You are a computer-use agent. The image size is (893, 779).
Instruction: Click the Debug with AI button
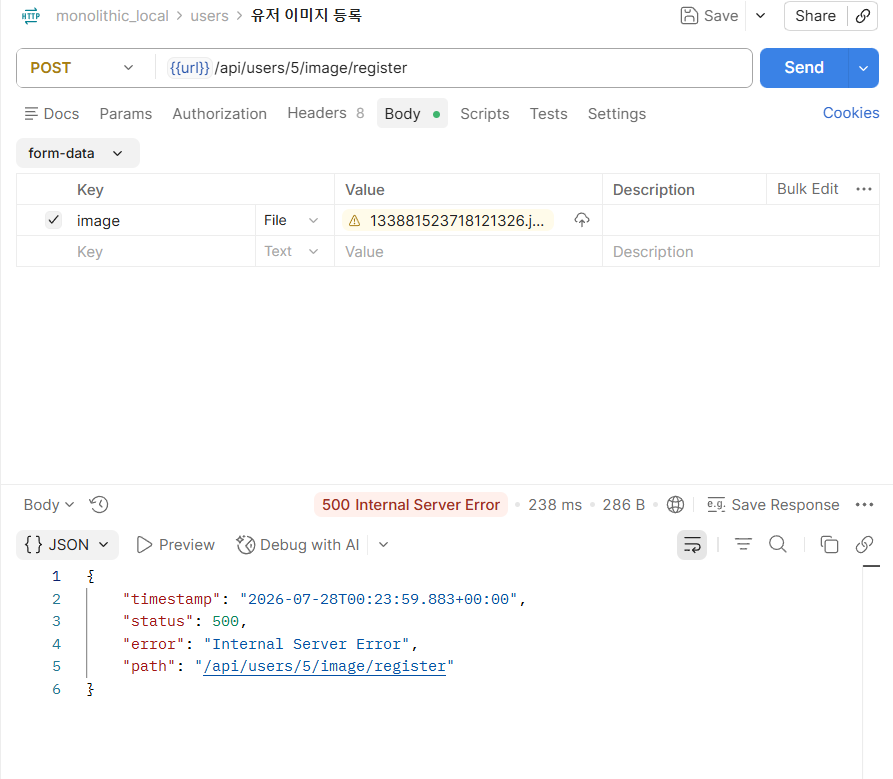pyautogui.click(x=298, y=545)
